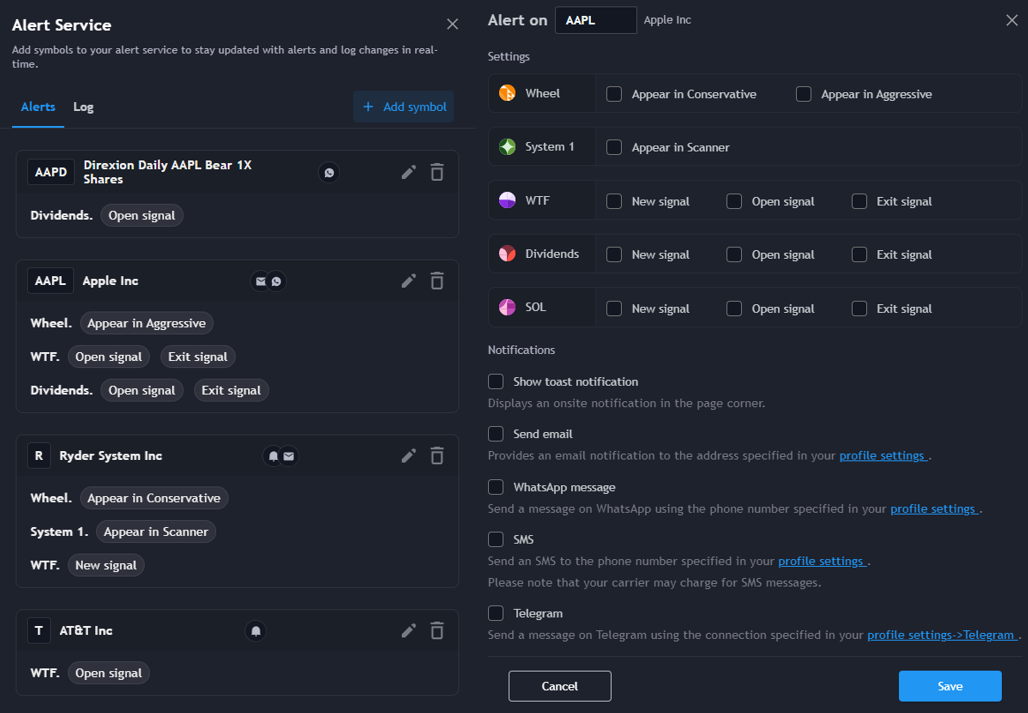1028x713 pixels.
Task: Edit the Apple Inc alert
Action: point(408,281)
